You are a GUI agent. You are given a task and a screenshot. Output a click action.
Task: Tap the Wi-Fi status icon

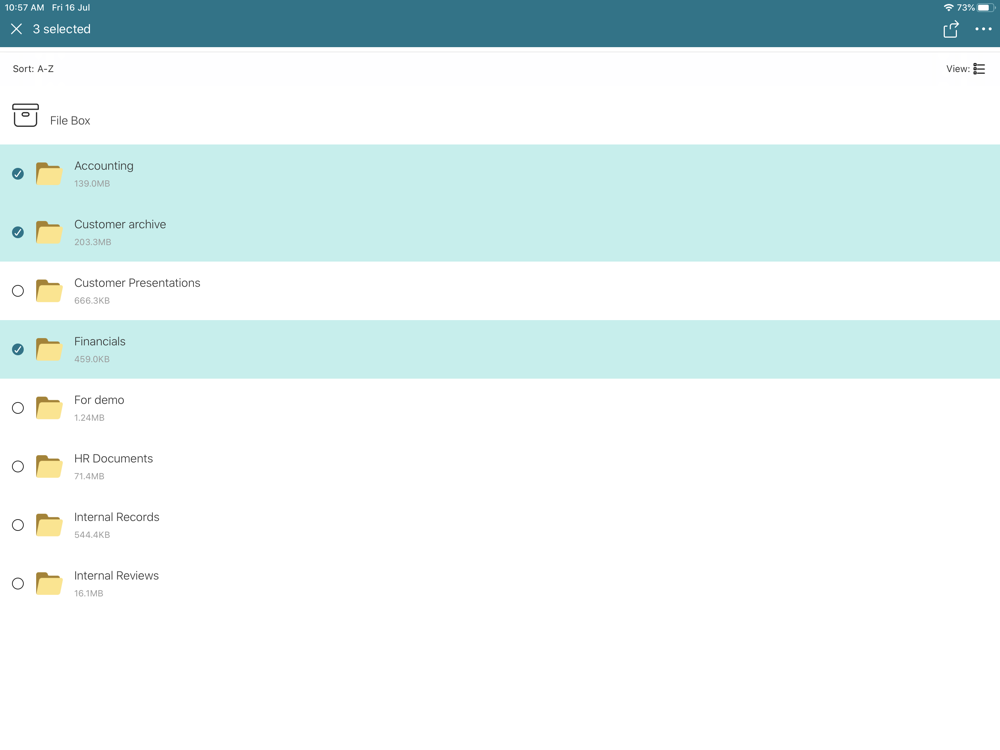pyautogui.click(x=948, y=8)
